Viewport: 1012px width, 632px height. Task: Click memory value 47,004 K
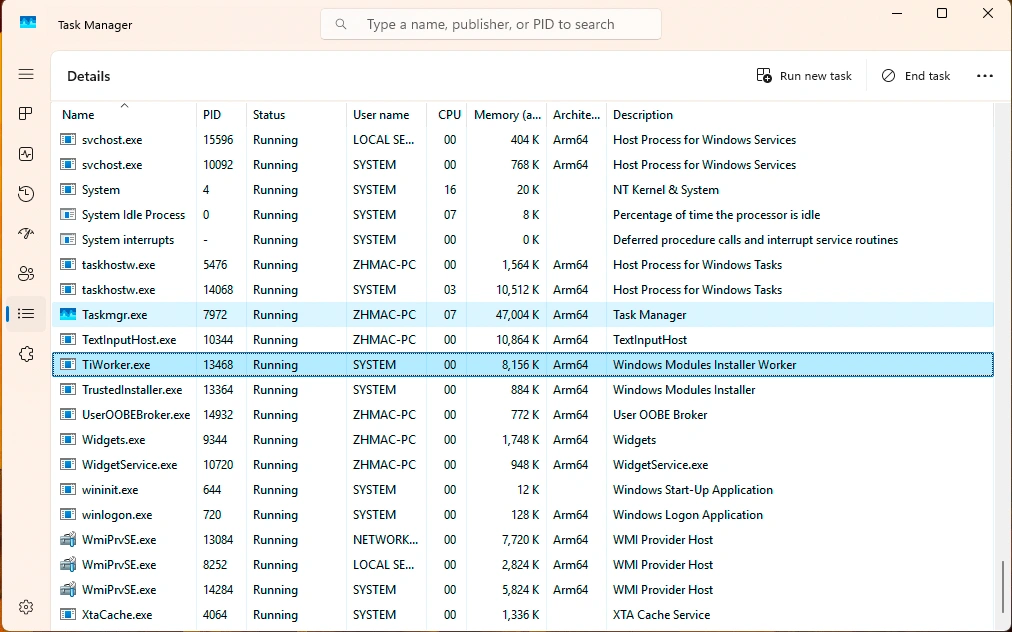tap(517, 315)
